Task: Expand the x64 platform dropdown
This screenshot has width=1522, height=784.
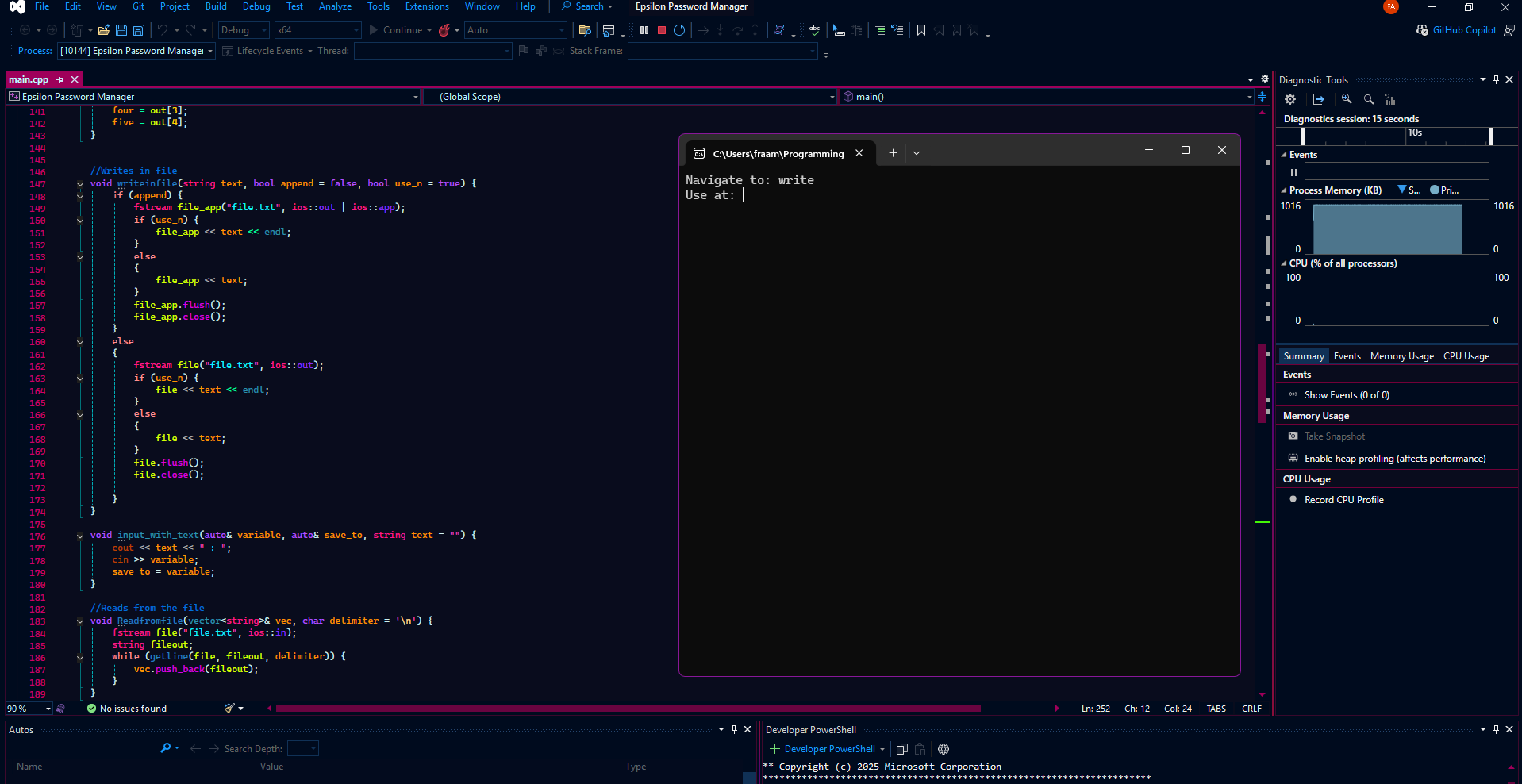Action: tap(317, 30)
